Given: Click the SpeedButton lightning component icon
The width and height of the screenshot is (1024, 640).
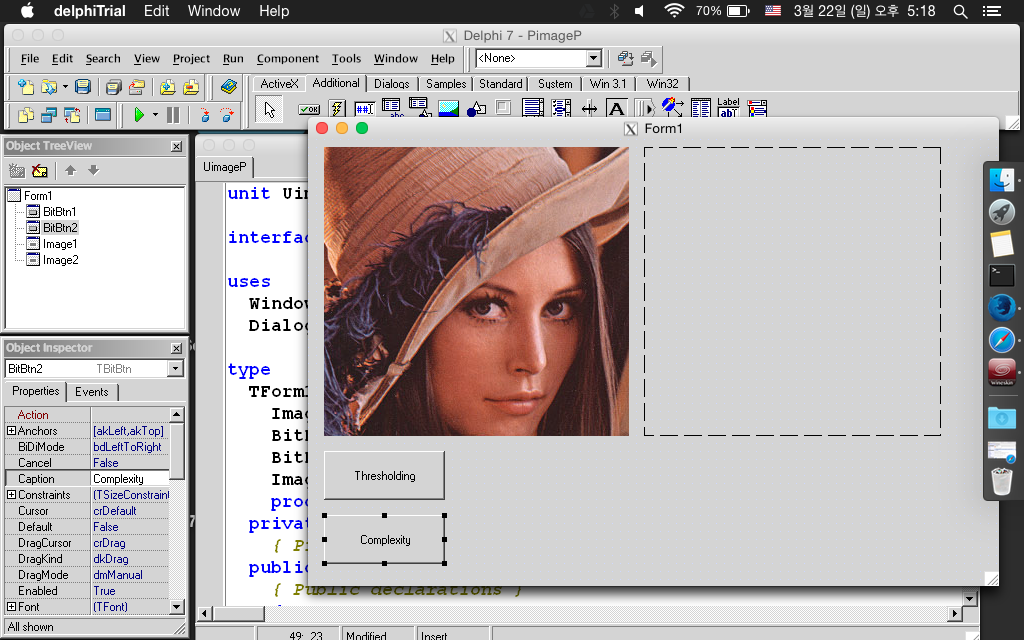Looking at the screenshot, I should tap(337, 109).
